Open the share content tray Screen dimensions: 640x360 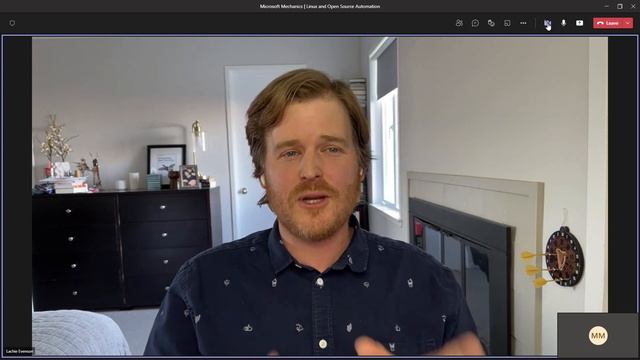(x=579, y=23)
